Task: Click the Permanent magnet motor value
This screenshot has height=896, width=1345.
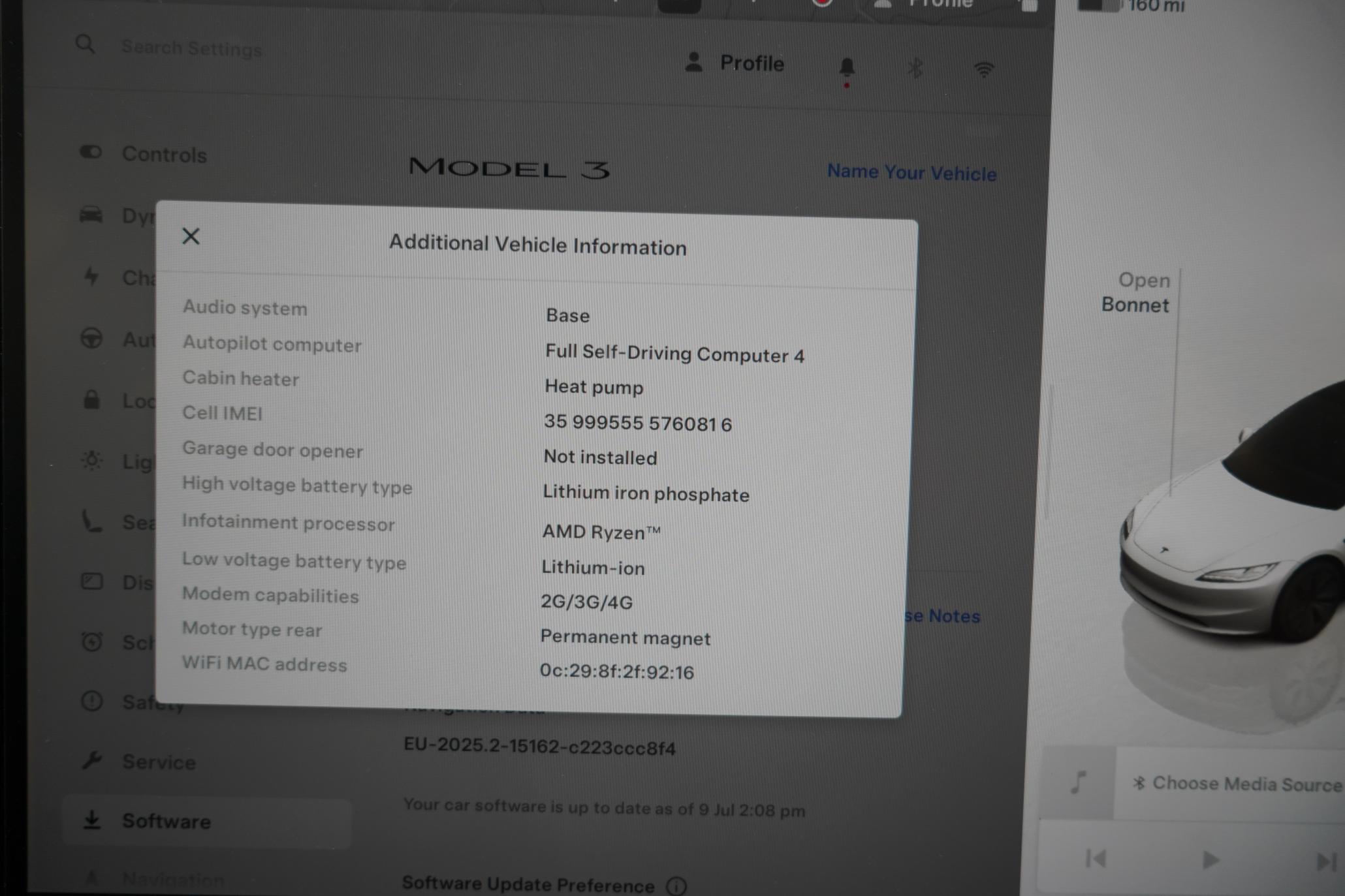Action: tap(625, 637)
